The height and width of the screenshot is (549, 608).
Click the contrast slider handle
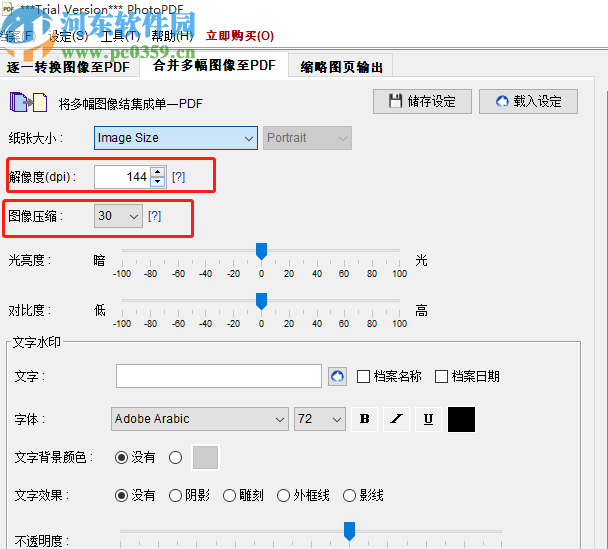click(261, 302)
